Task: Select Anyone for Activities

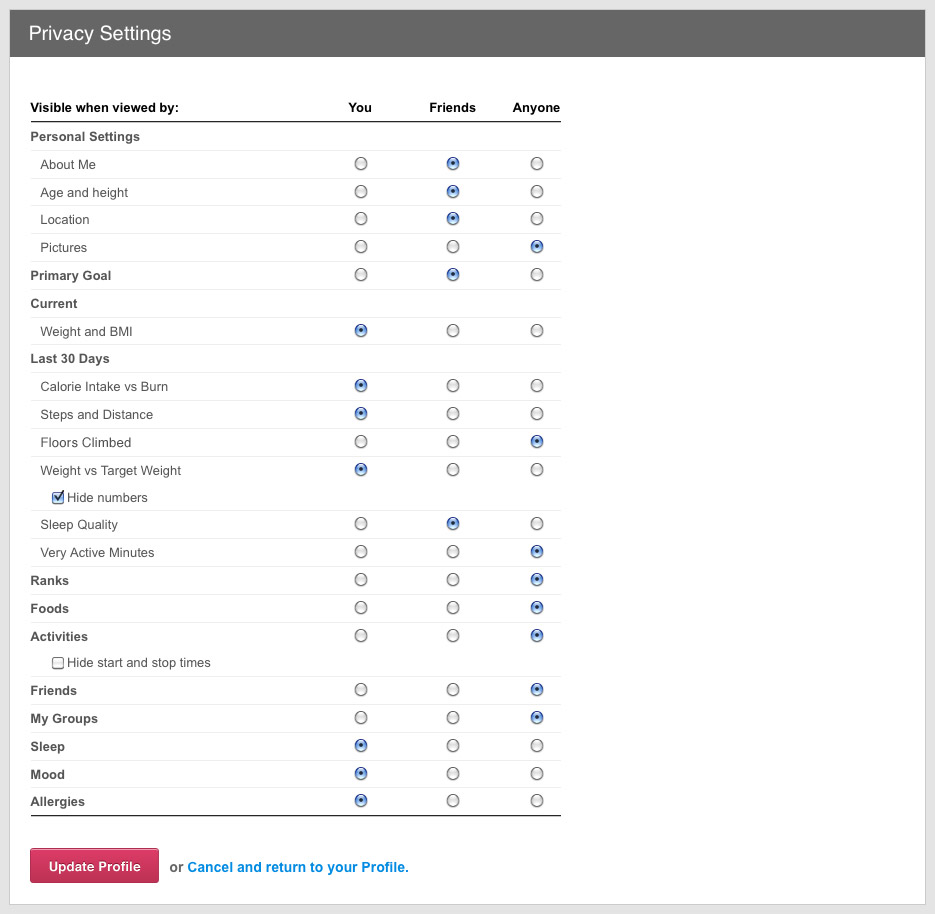Action: (x=537, y=636)
